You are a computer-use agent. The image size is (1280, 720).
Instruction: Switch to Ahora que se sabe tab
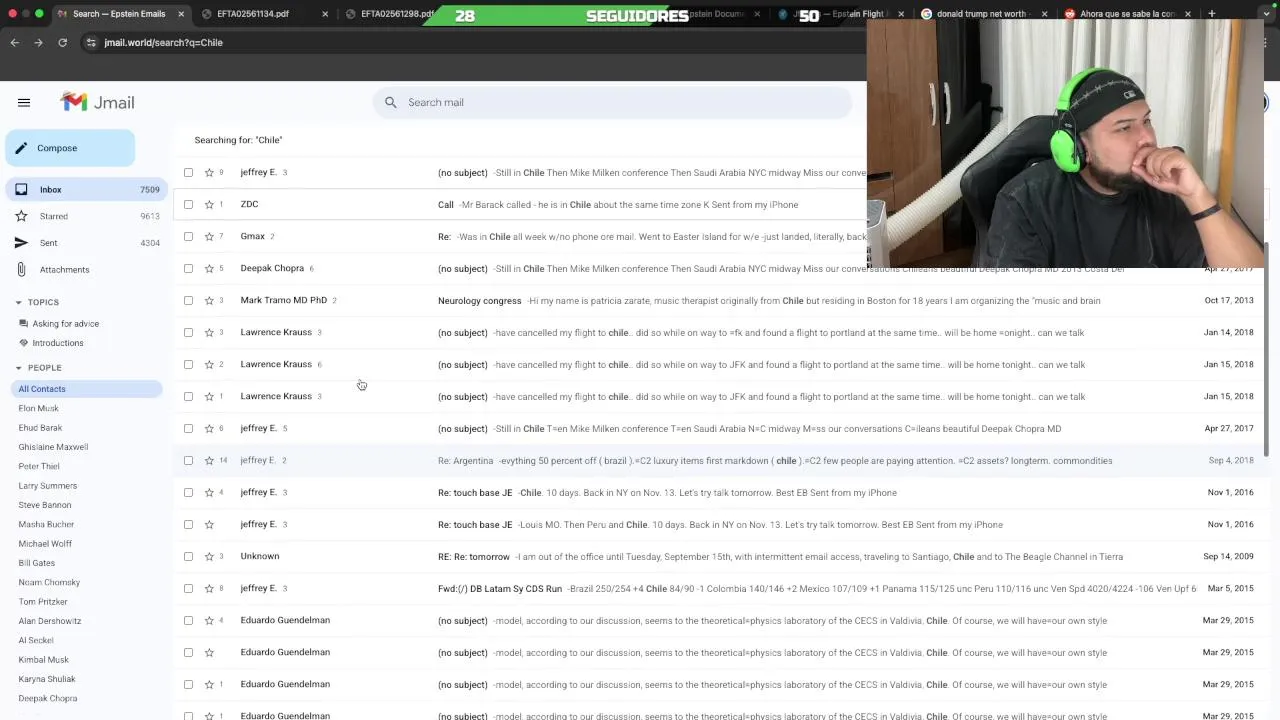(1125, 14)
